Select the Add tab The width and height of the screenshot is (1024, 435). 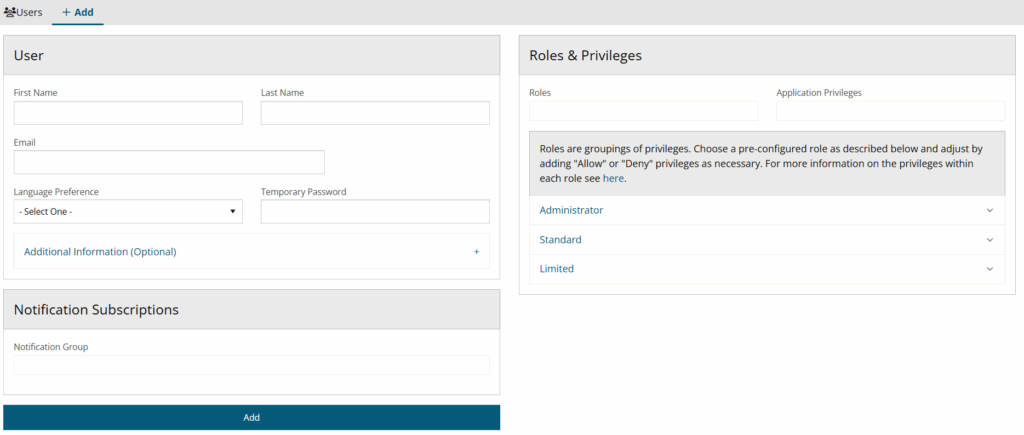[78, 12]
